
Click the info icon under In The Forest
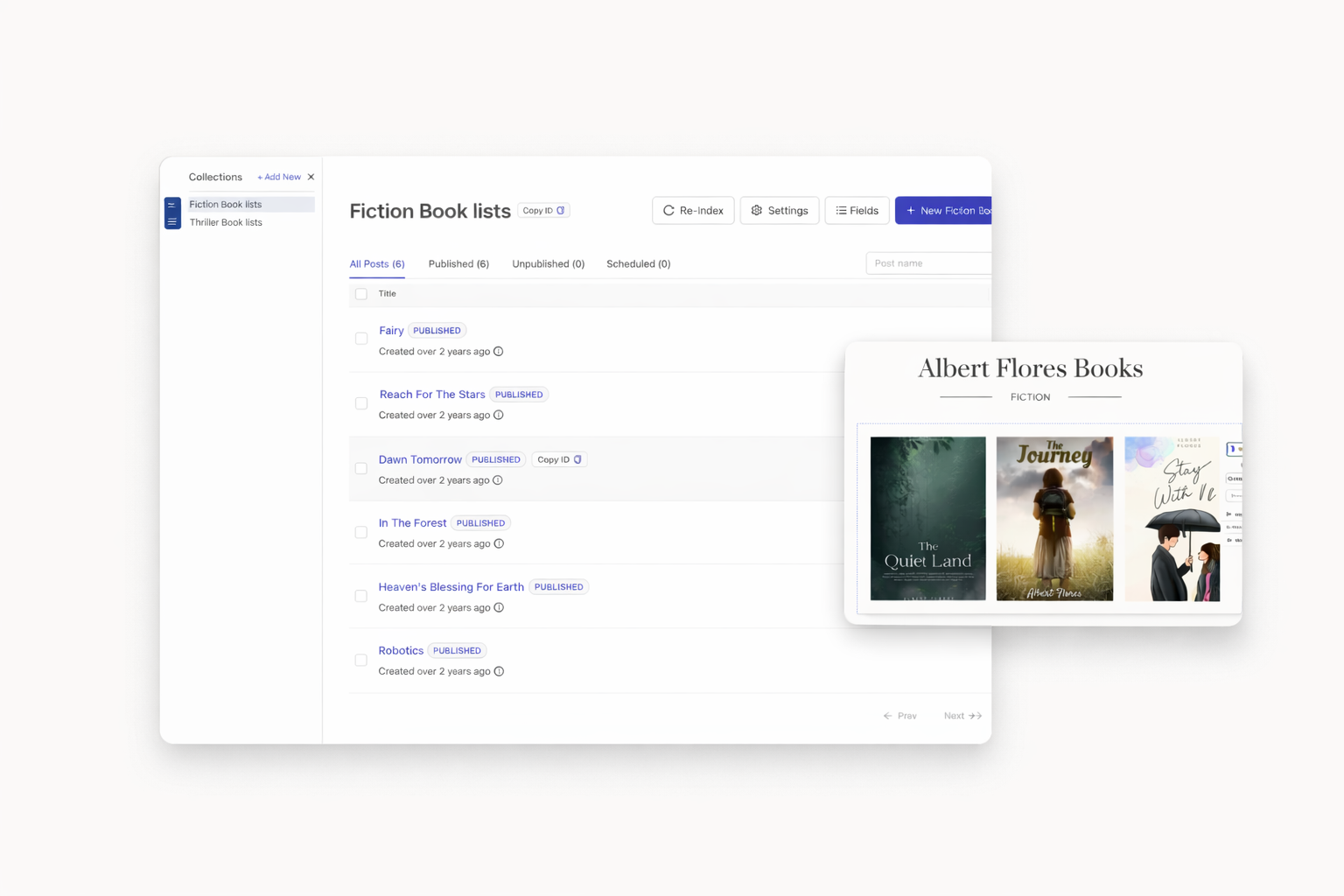click(499, 544)
